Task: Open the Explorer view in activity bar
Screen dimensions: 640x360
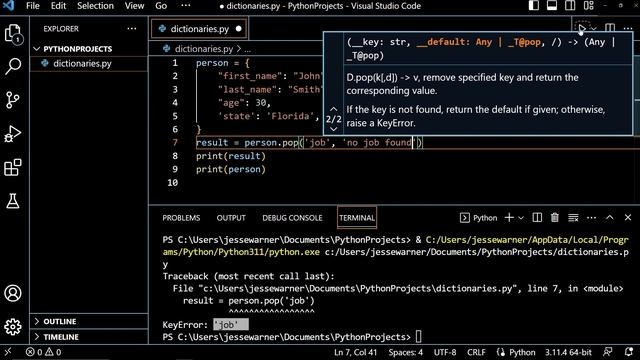Action: (13, 33)
